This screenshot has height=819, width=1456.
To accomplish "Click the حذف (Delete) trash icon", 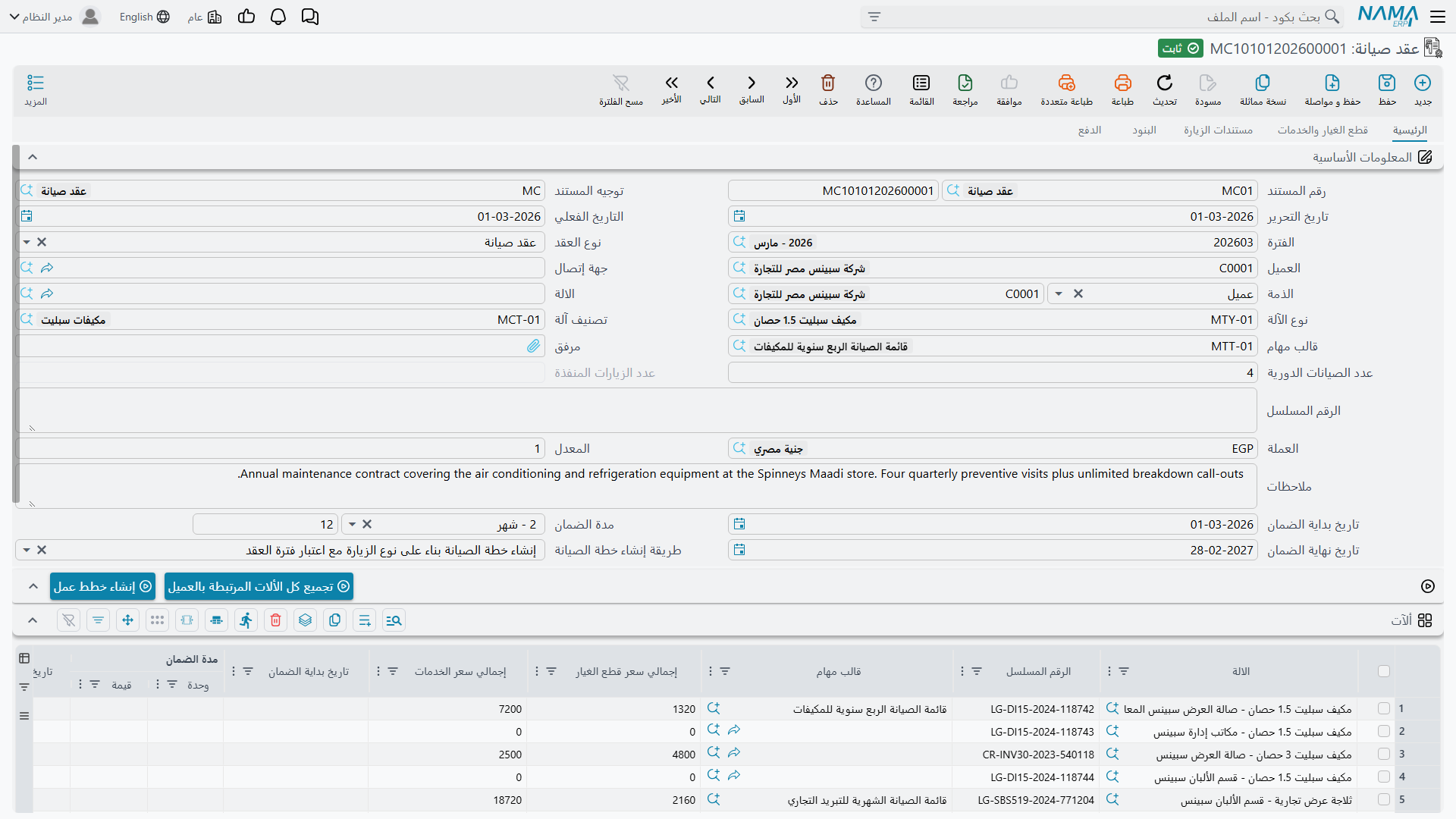I will point(828,83).
